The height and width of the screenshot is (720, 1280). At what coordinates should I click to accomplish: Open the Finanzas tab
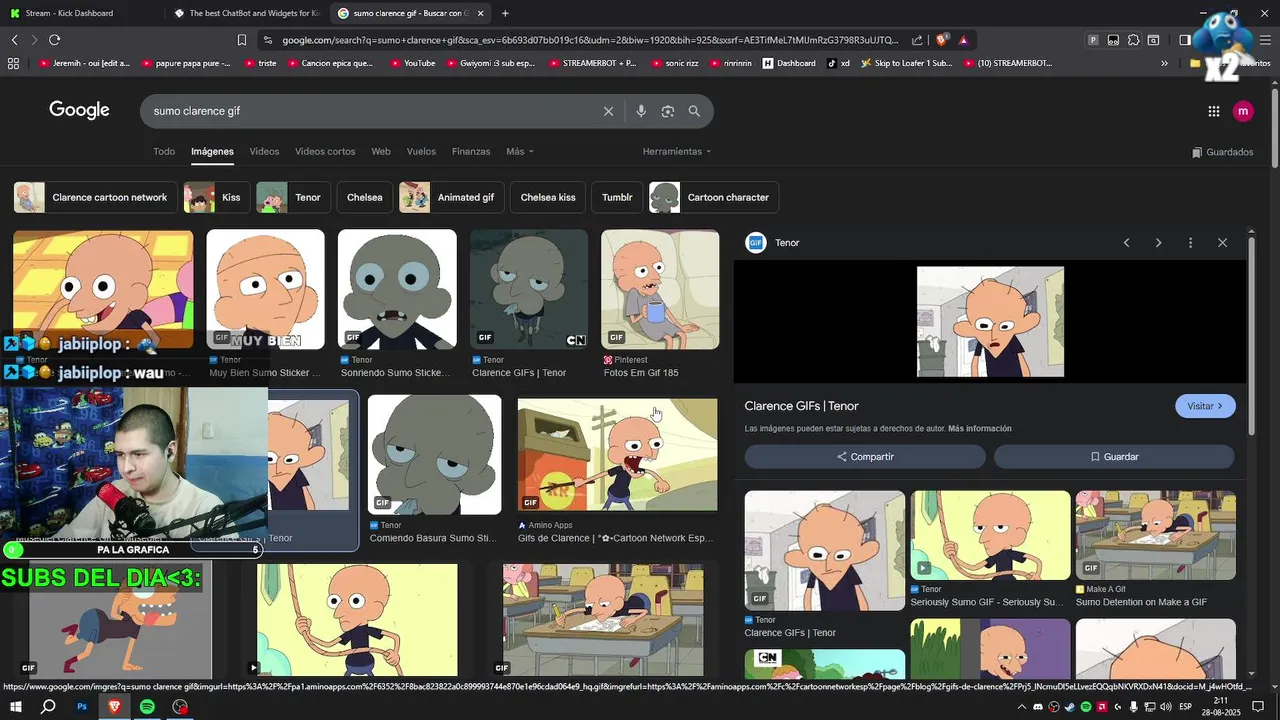pos(471,152)
